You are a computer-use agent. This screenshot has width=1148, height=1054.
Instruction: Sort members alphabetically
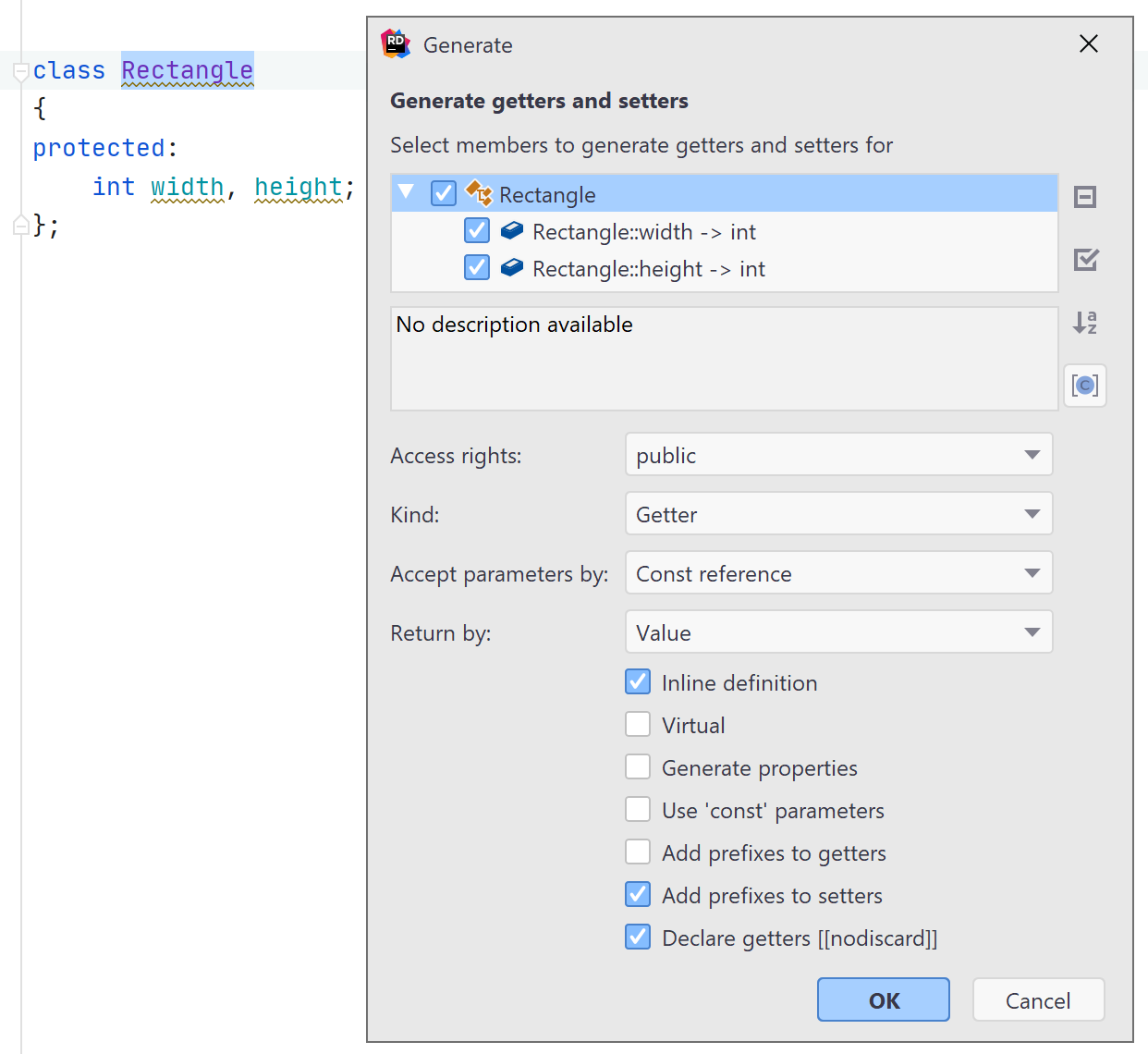point(1084,323)
